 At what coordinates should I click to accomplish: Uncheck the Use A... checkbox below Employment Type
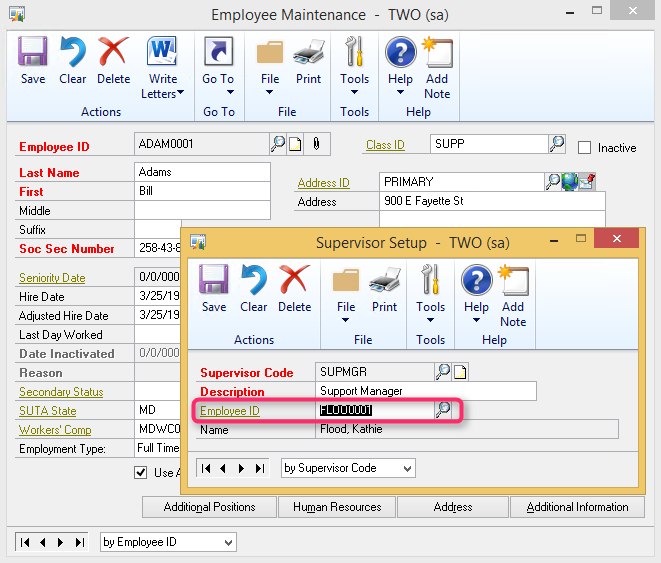point(141,472)
